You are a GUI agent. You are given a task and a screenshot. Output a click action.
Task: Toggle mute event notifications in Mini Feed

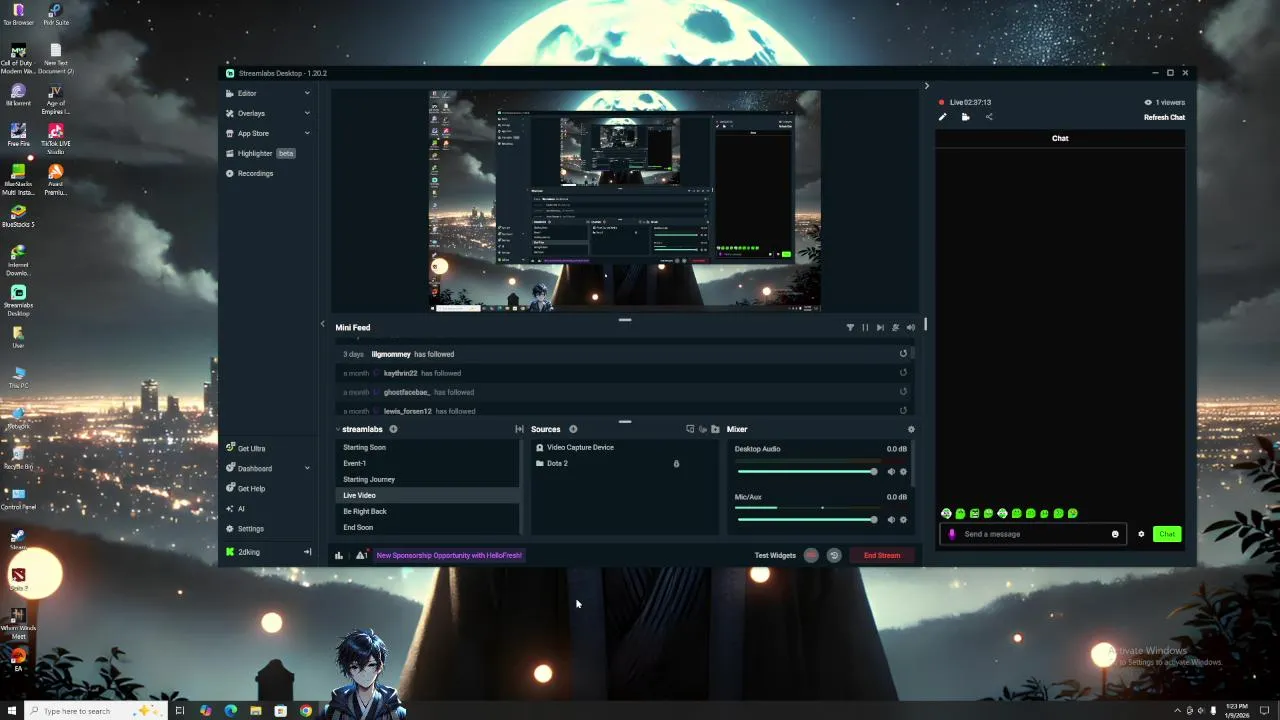pos(895,327)
